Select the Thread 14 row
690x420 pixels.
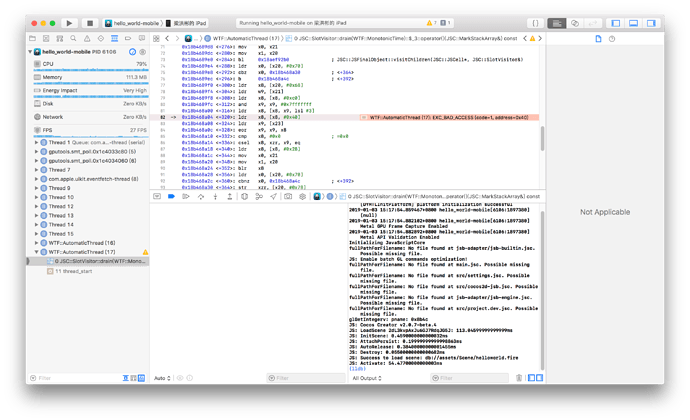[88, 225]
